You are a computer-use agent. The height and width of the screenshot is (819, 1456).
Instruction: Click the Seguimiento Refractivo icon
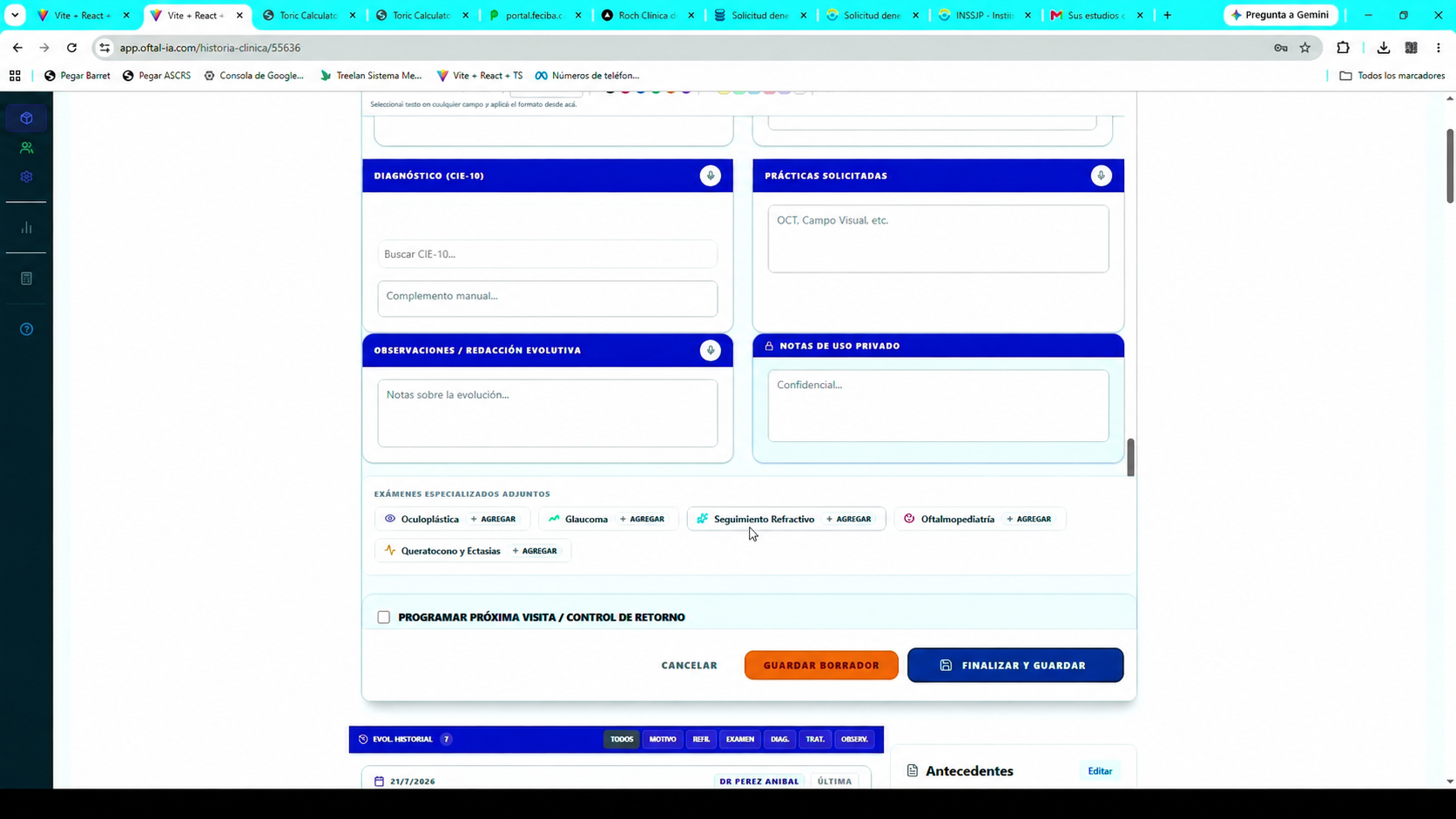point(703,519)
